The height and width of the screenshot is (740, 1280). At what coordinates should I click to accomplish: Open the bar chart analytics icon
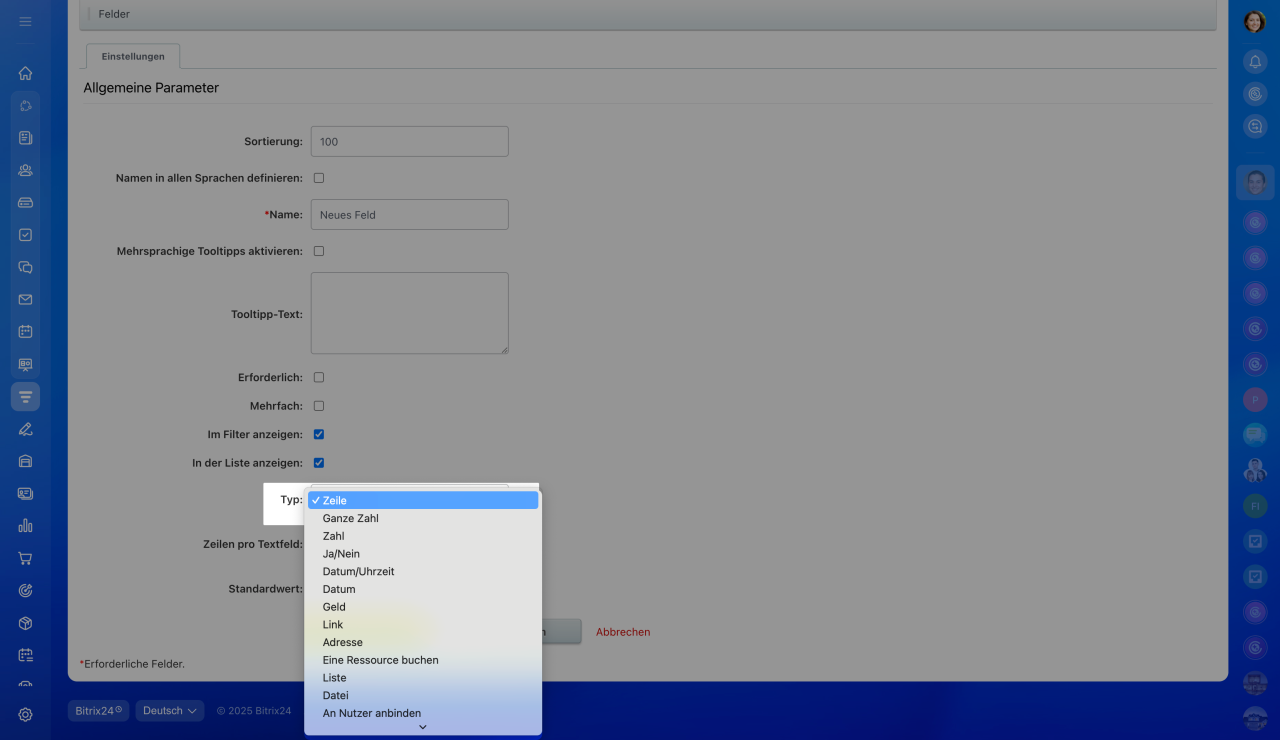click(26, 526)
